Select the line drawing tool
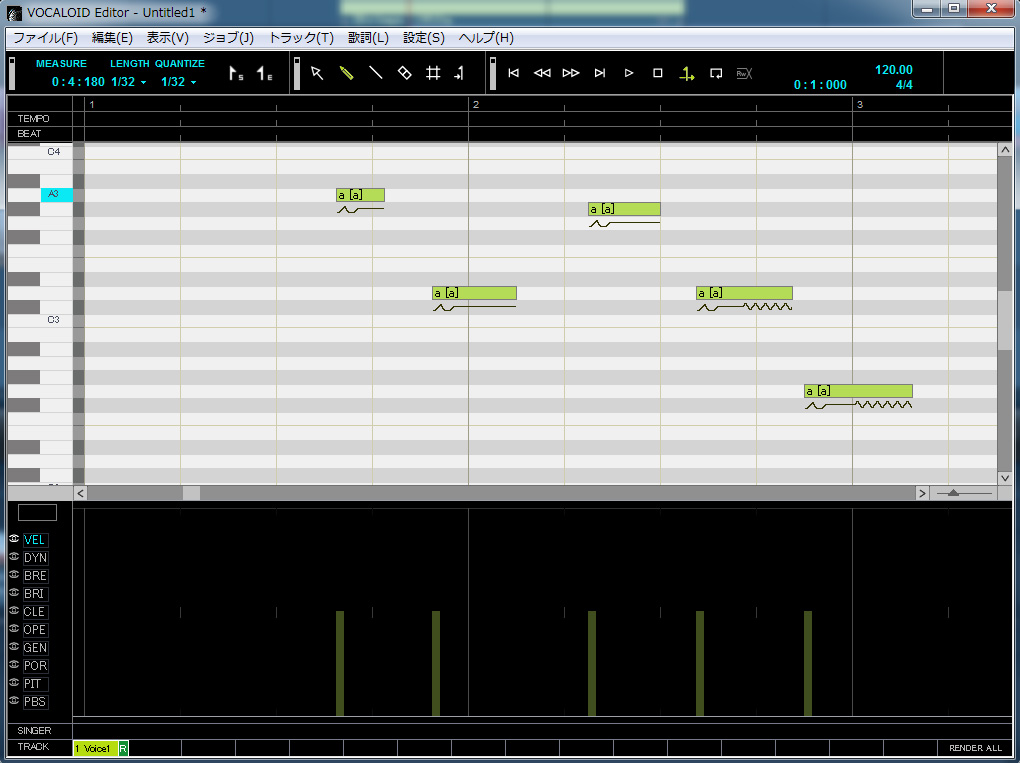The height and width of the screenshot is (763, 1020). pyautogui.click(x=375, y=73)
